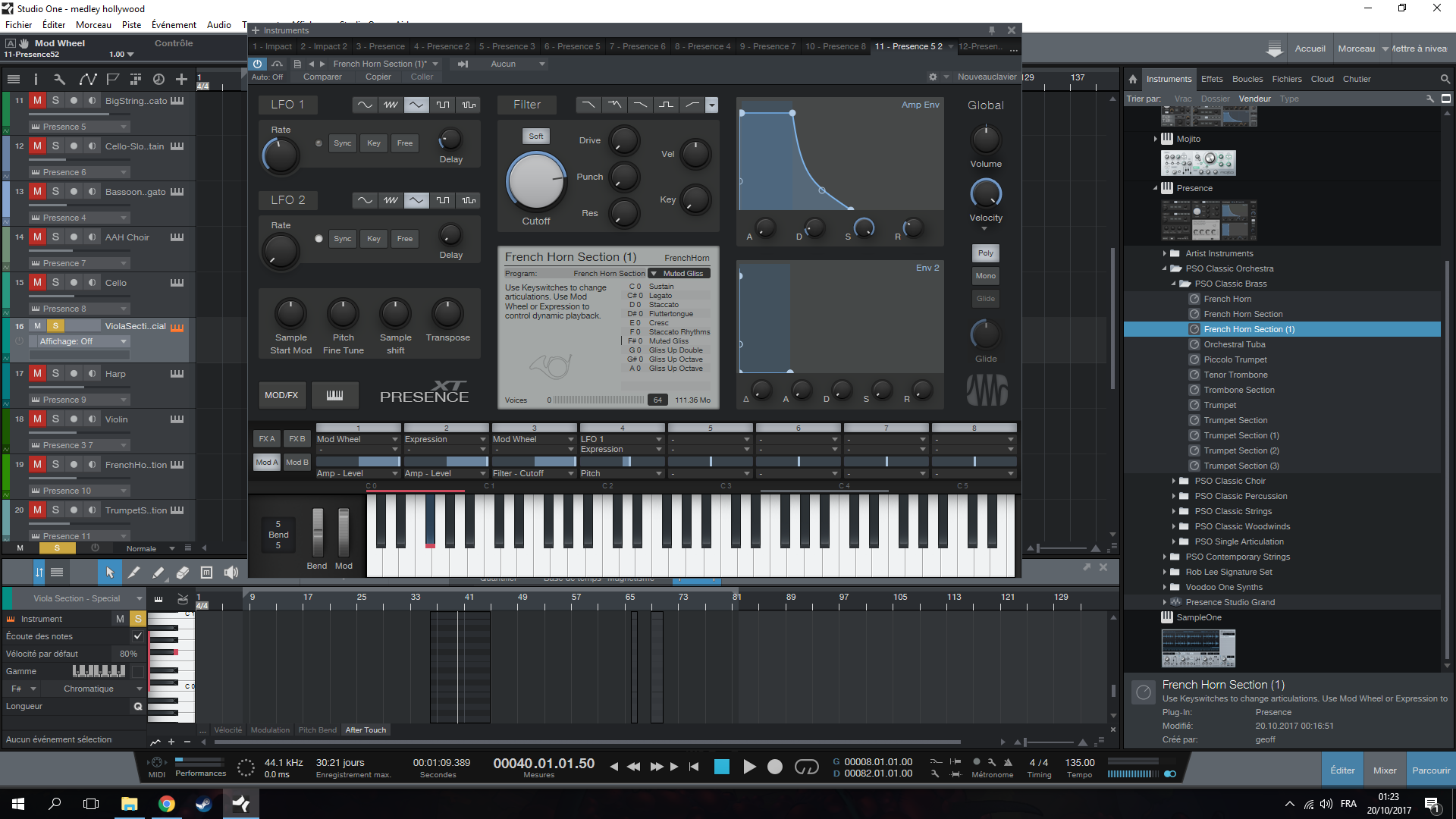This screenshot has width=1456, height=819.
Task: Open the Muted Gliss program dropdown
Action: coord(680,274)
